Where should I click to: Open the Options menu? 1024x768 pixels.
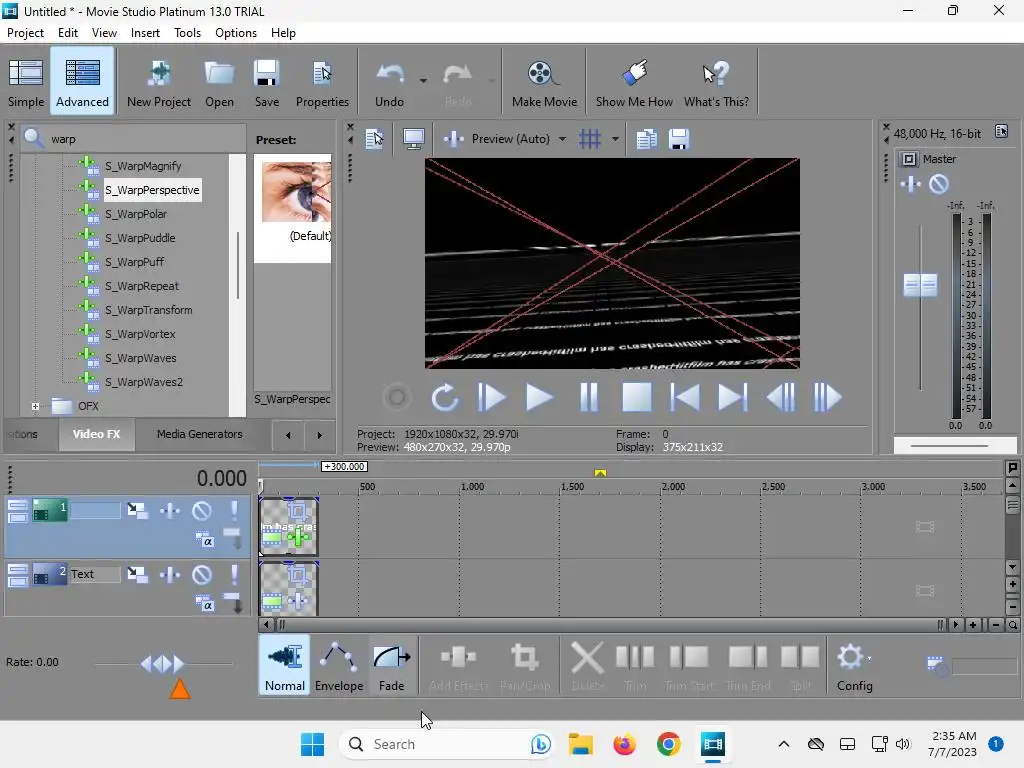coord(236,33)
